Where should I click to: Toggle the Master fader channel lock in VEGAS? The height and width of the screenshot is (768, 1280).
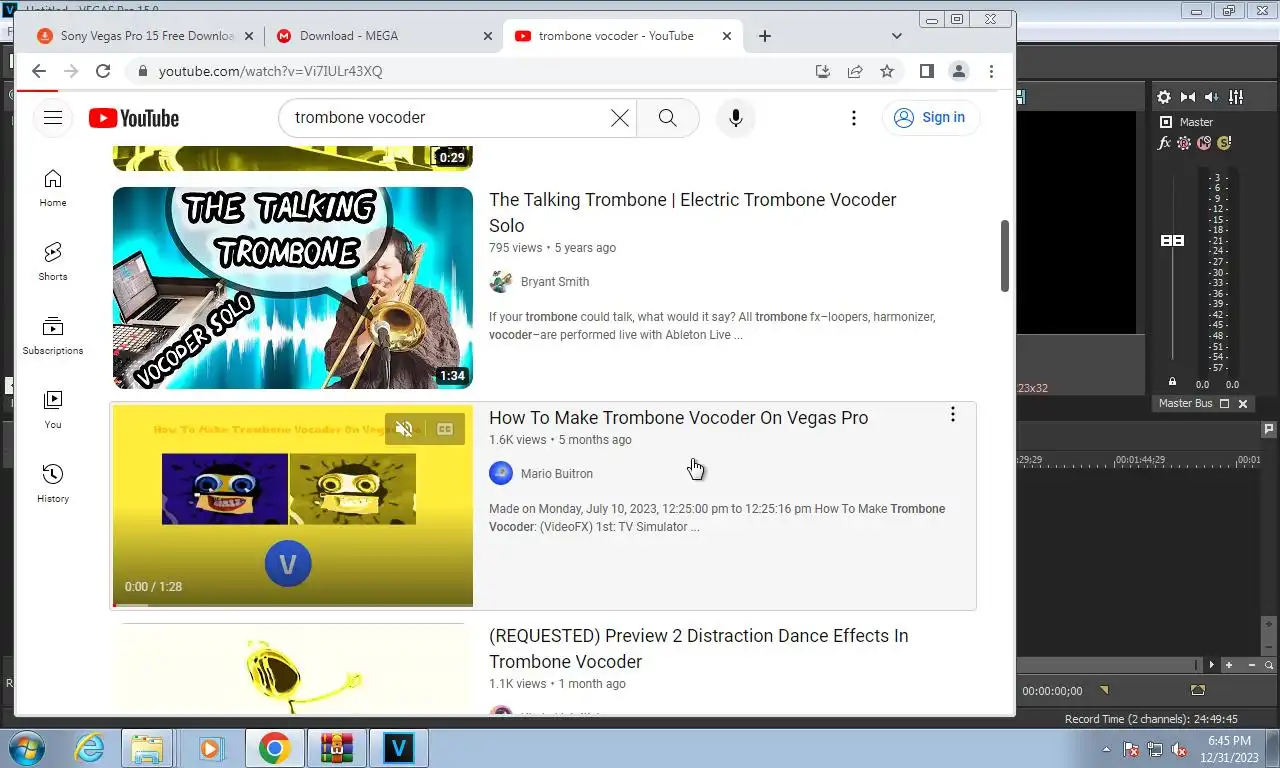[1172, 382]
